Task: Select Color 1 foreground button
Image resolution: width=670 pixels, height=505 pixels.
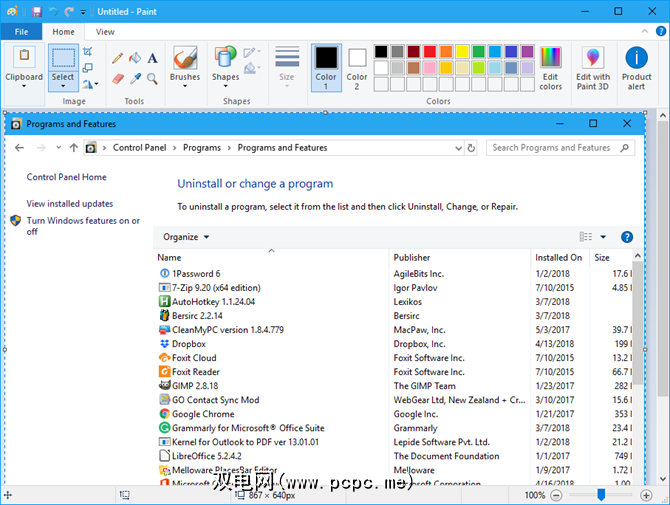Action: click(x=326, y=68)
